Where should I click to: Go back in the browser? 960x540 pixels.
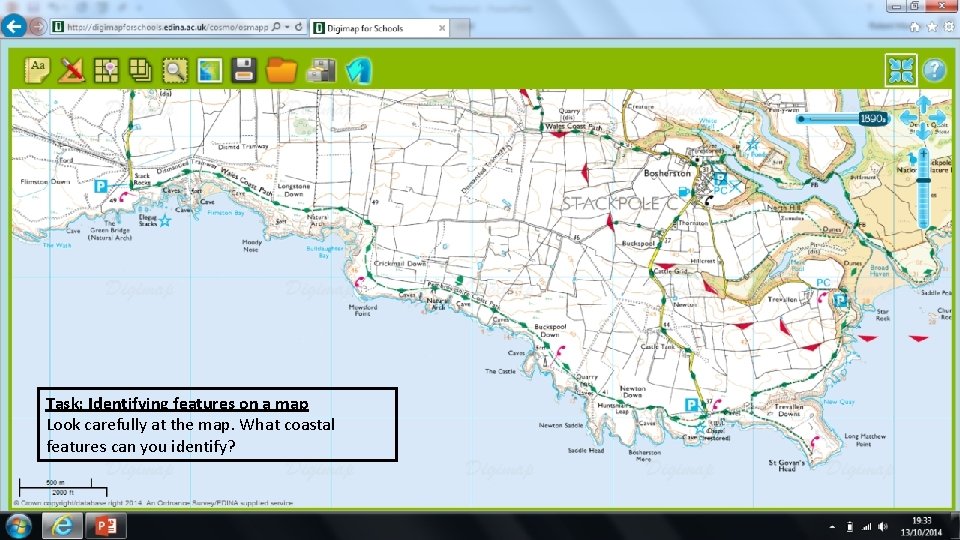13,26
